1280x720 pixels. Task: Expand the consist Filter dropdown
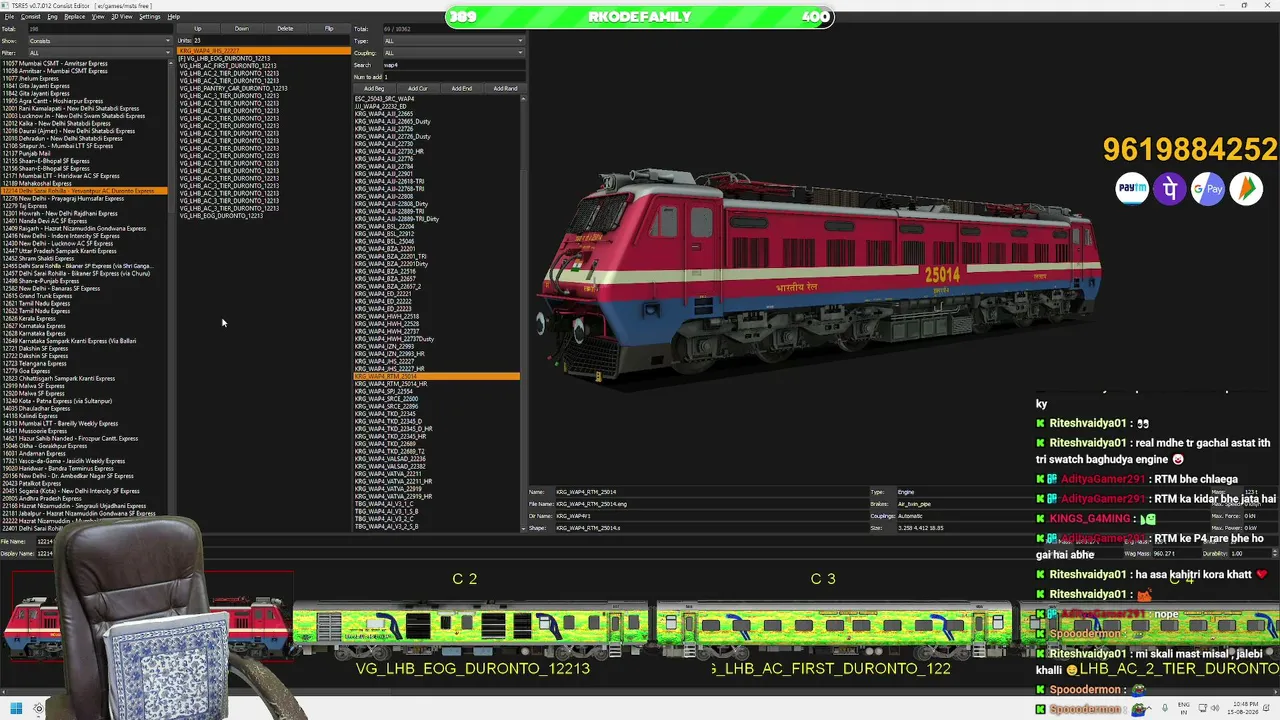[x=99, y=53]
